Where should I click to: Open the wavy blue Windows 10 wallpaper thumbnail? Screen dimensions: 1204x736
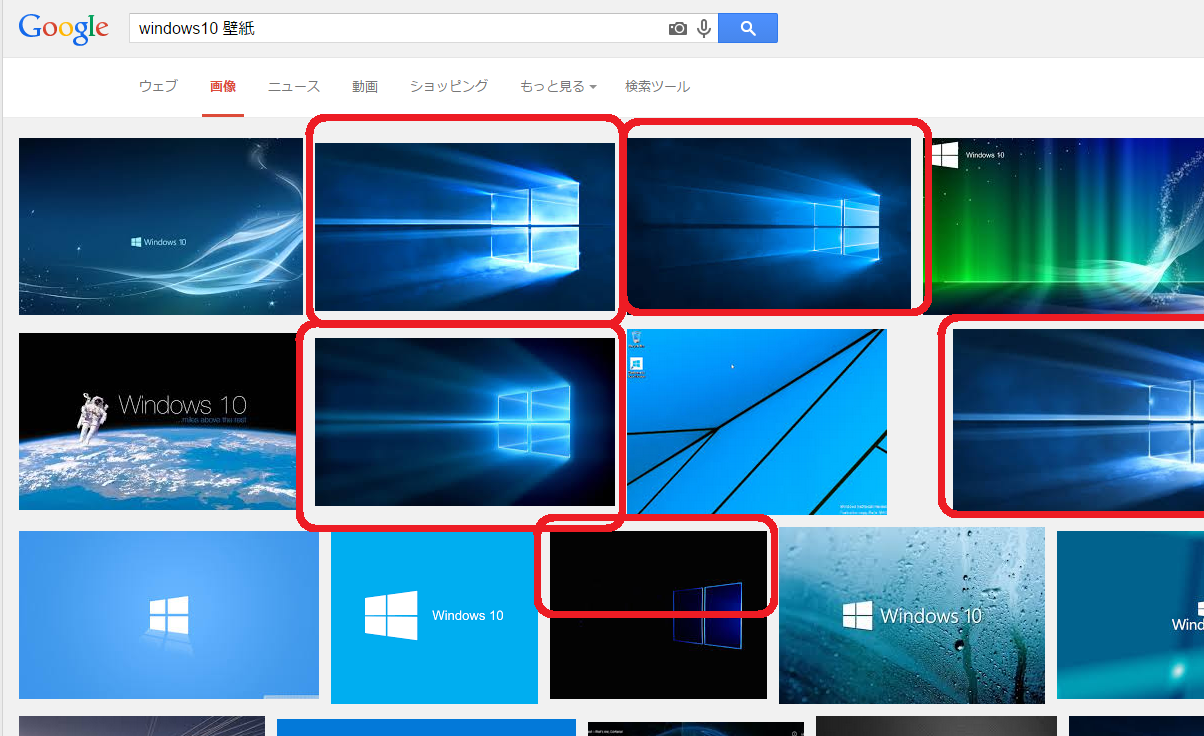[161, 226]
